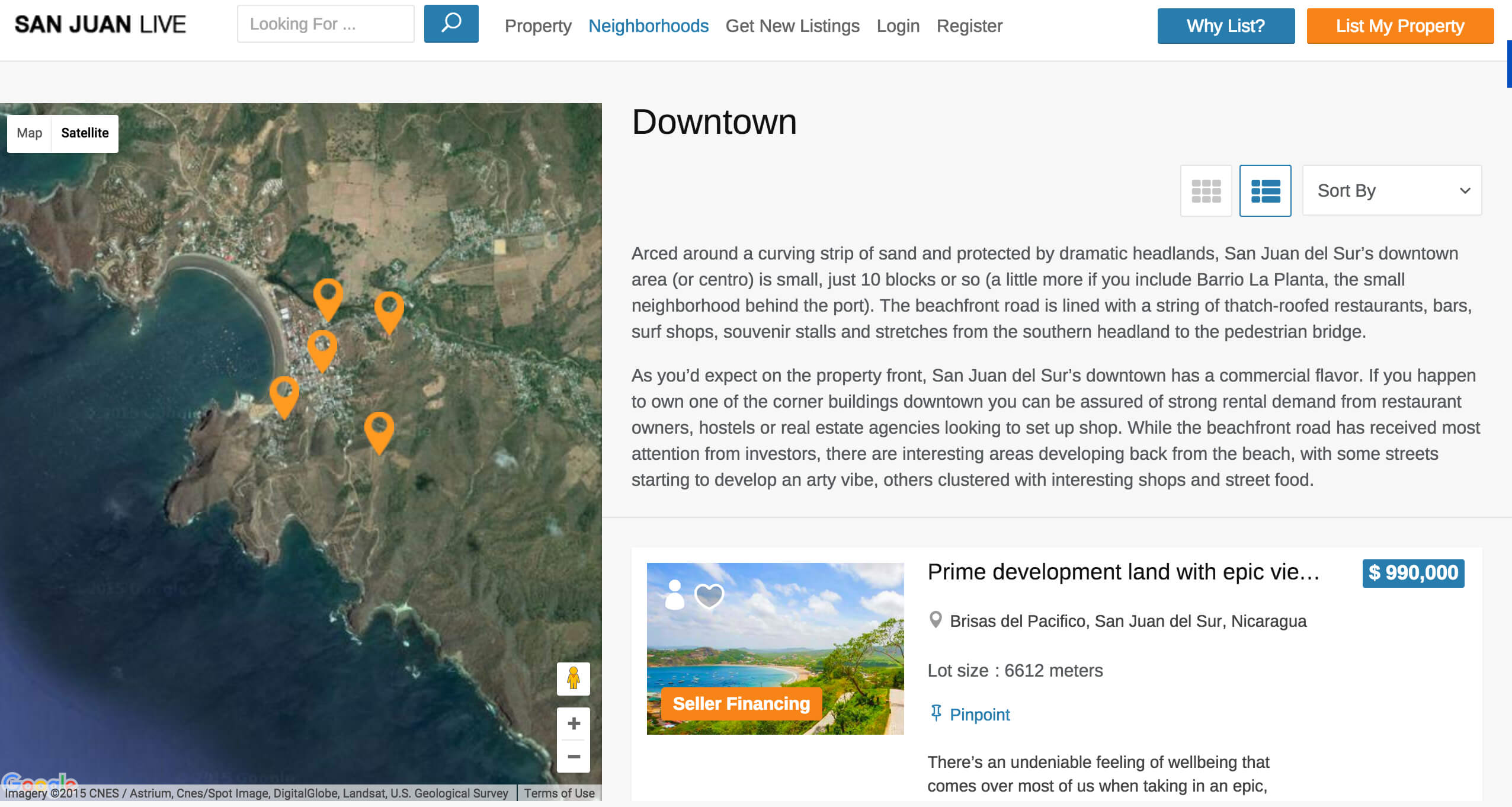Go to the Login page
The image size is (1512, 807).
coord(898,26)
